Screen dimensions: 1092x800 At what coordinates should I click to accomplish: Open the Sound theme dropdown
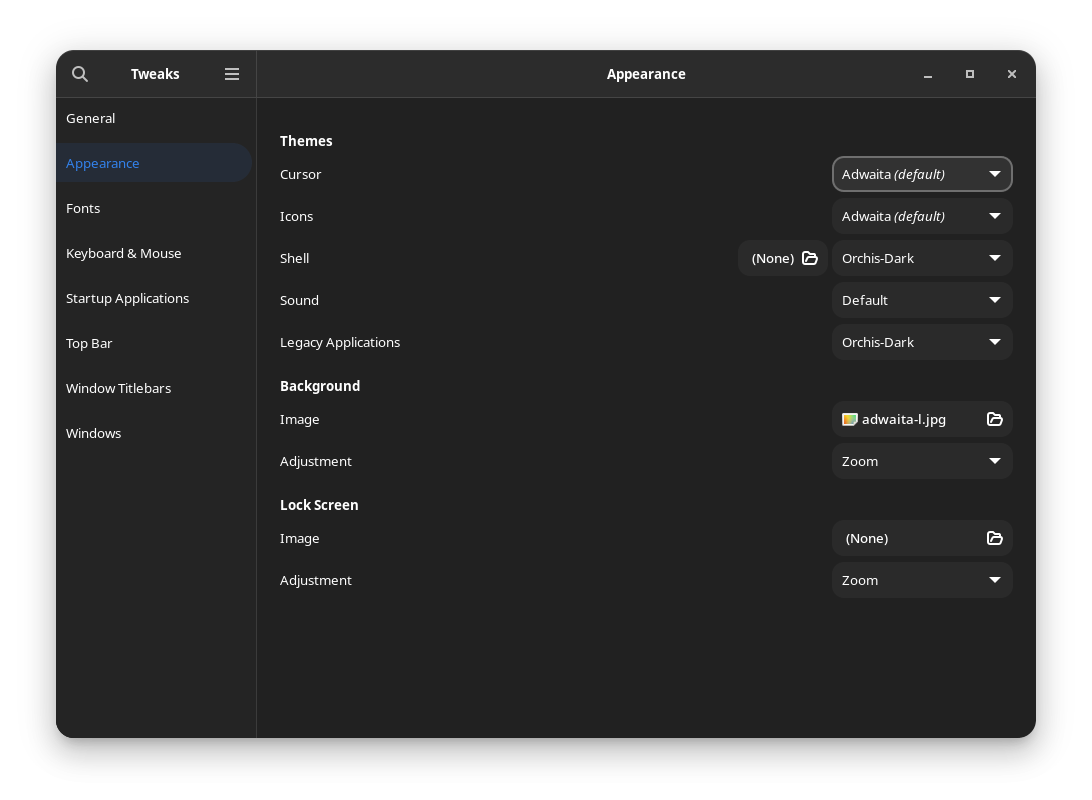[x=922, y=301]
